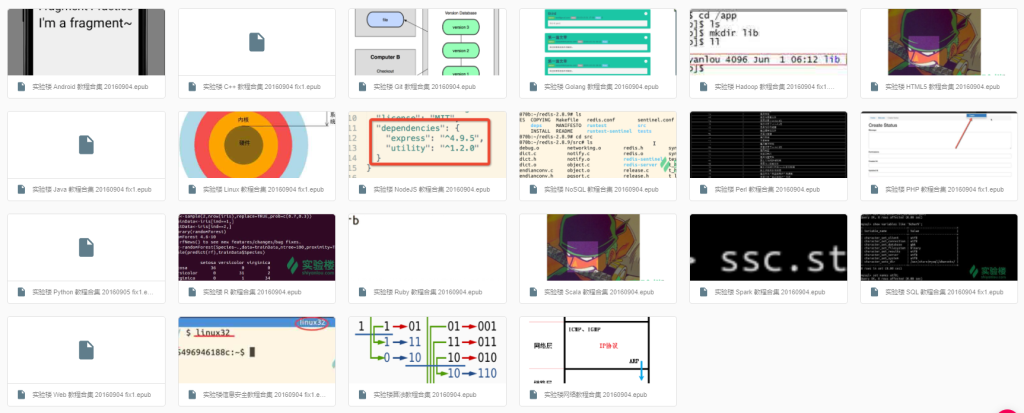Select file name '实验楼 Linux 教程合集 20160904 fix1.epub'
The height and width of the screenshot is (413, 1024).
[x=263, y=190]
